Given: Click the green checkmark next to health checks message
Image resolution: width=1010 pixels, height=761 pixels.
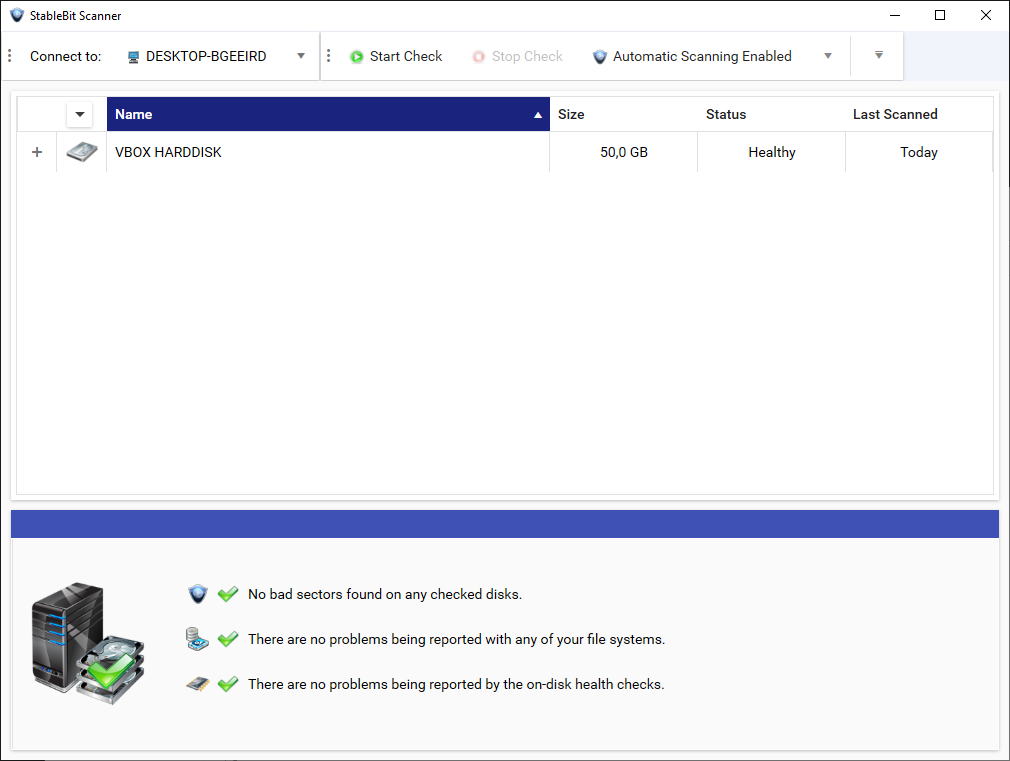Looking at the screenshot, I should [228, 684].
